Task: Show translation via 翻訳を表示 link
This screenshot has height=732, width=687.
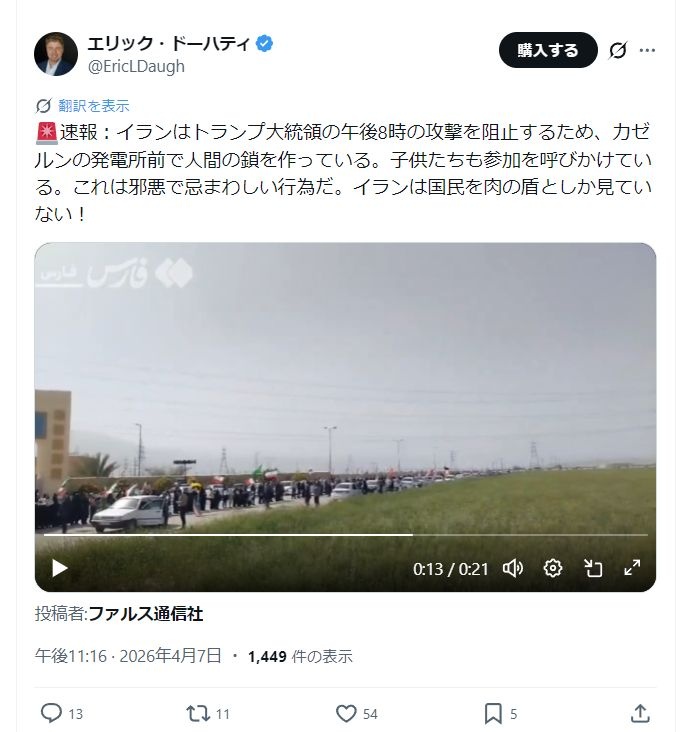Action: (94, 106)
